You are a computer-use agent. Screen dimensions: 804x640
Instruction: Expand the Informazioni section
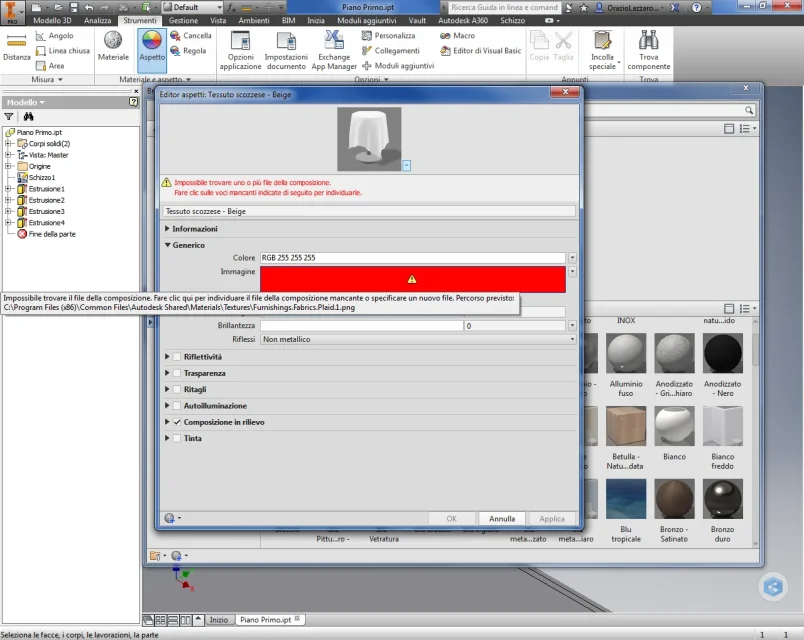pos(167,229)
